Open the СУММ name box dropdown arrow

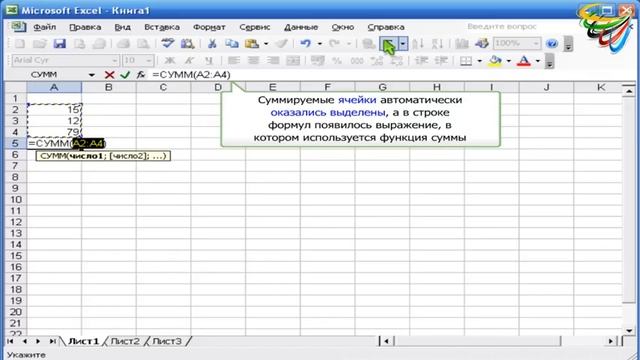[x=91, y=75]
